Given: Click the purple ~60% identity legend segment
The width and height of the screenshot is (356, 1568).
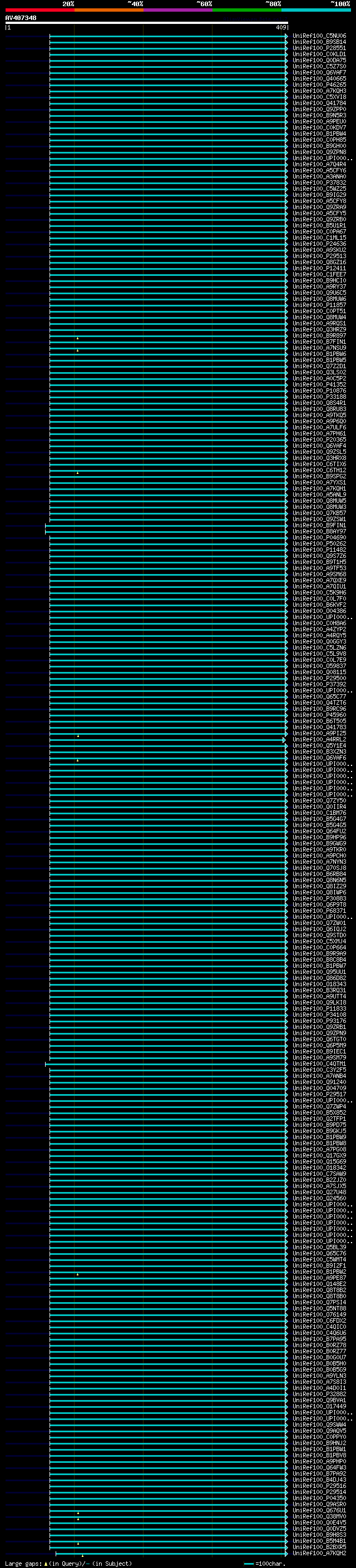Looking at the screenshot, I should coord(177,10).
